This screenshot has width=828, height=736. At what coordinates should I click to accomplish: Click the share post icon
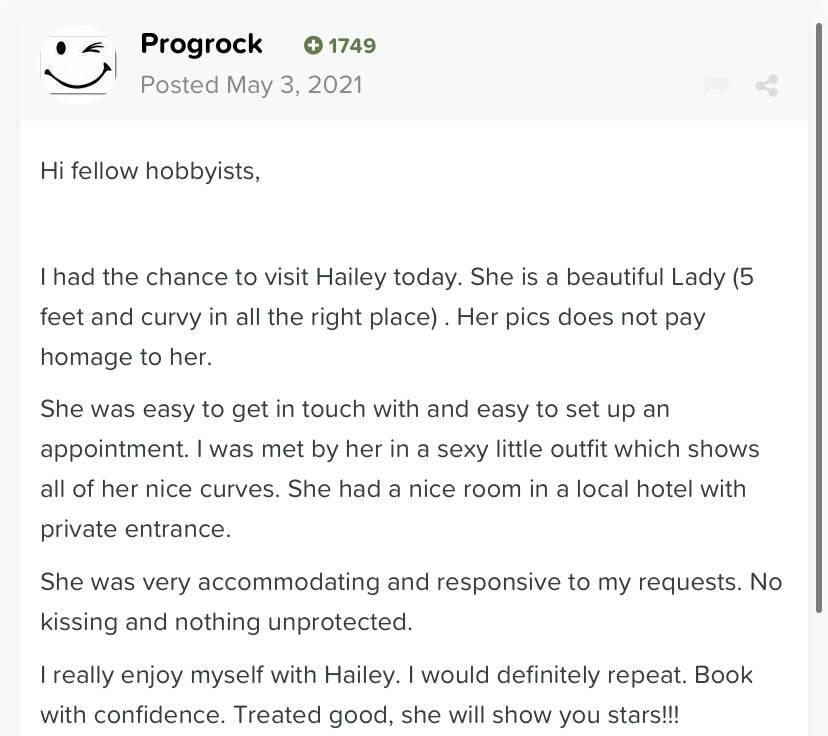767,85
